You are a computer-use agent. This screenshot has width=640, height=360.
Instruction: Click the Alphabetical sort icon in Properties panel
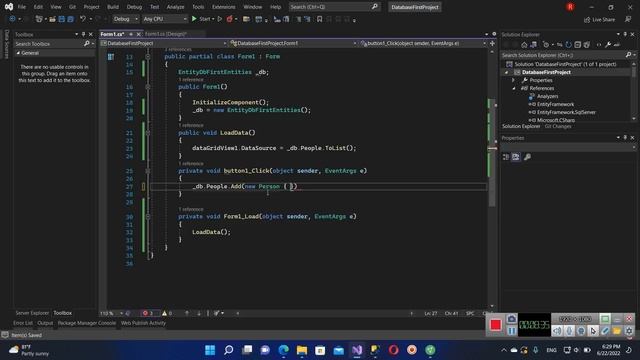516,157
